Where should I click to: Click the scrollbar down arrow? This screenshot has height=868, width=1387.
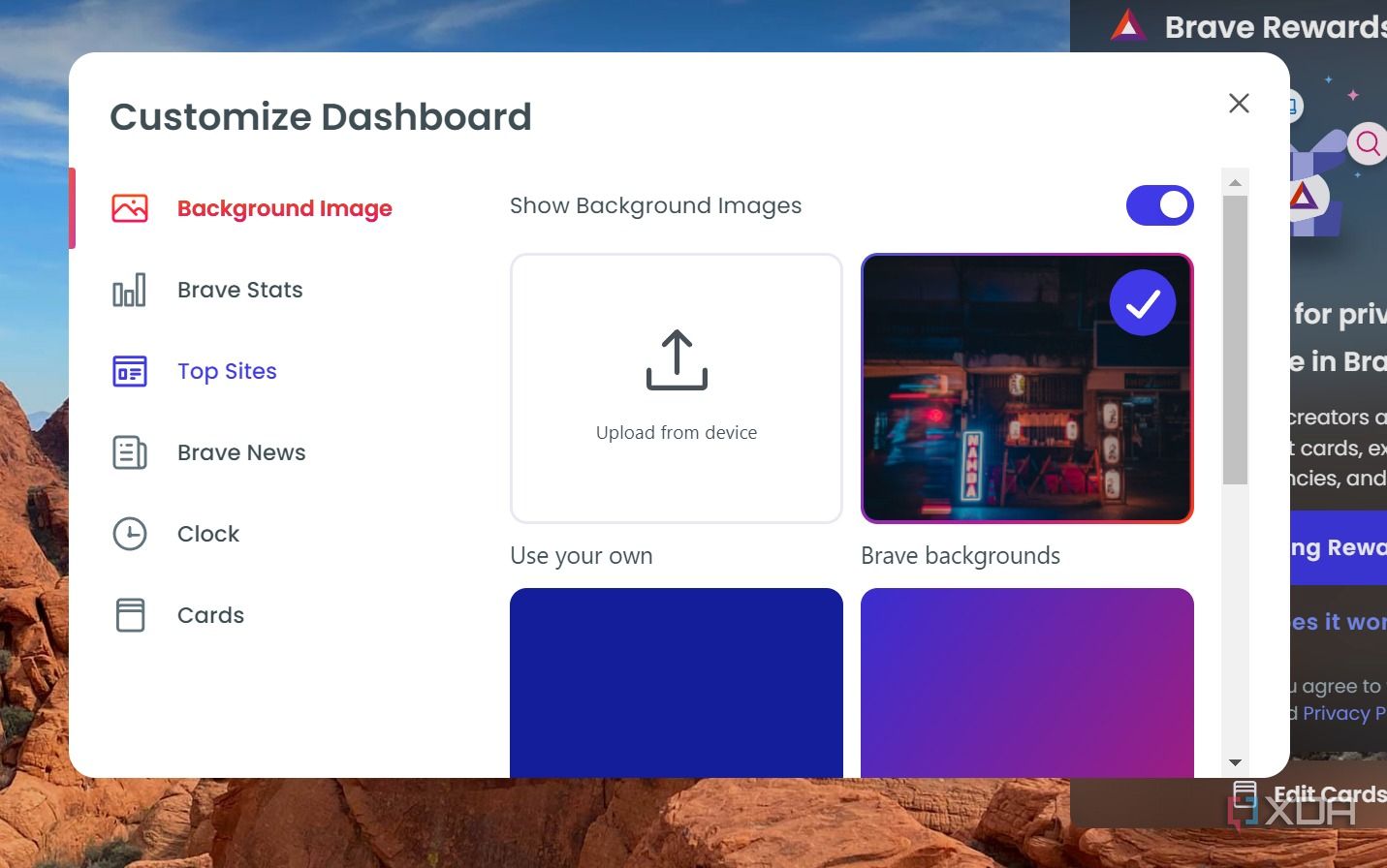pos(1235,763)
